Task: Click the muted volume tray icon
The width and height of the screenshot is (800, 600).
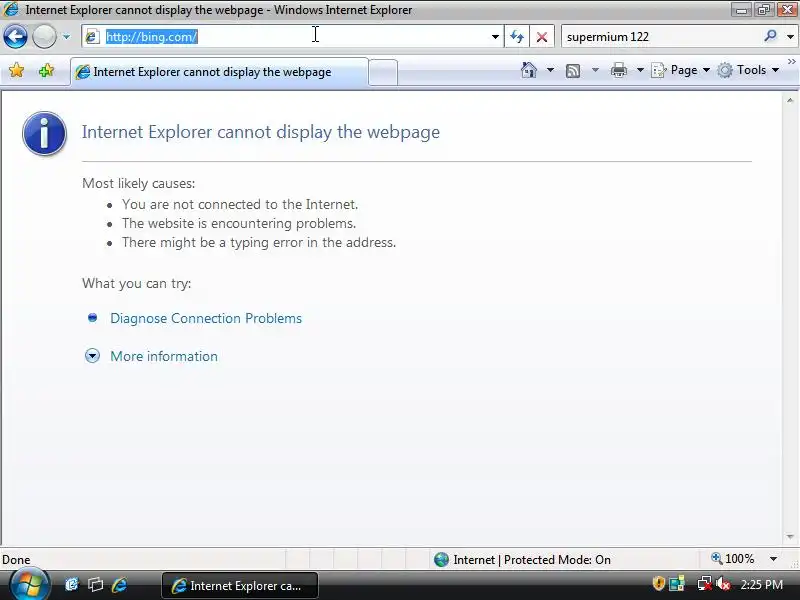Action: click(723, 583)
